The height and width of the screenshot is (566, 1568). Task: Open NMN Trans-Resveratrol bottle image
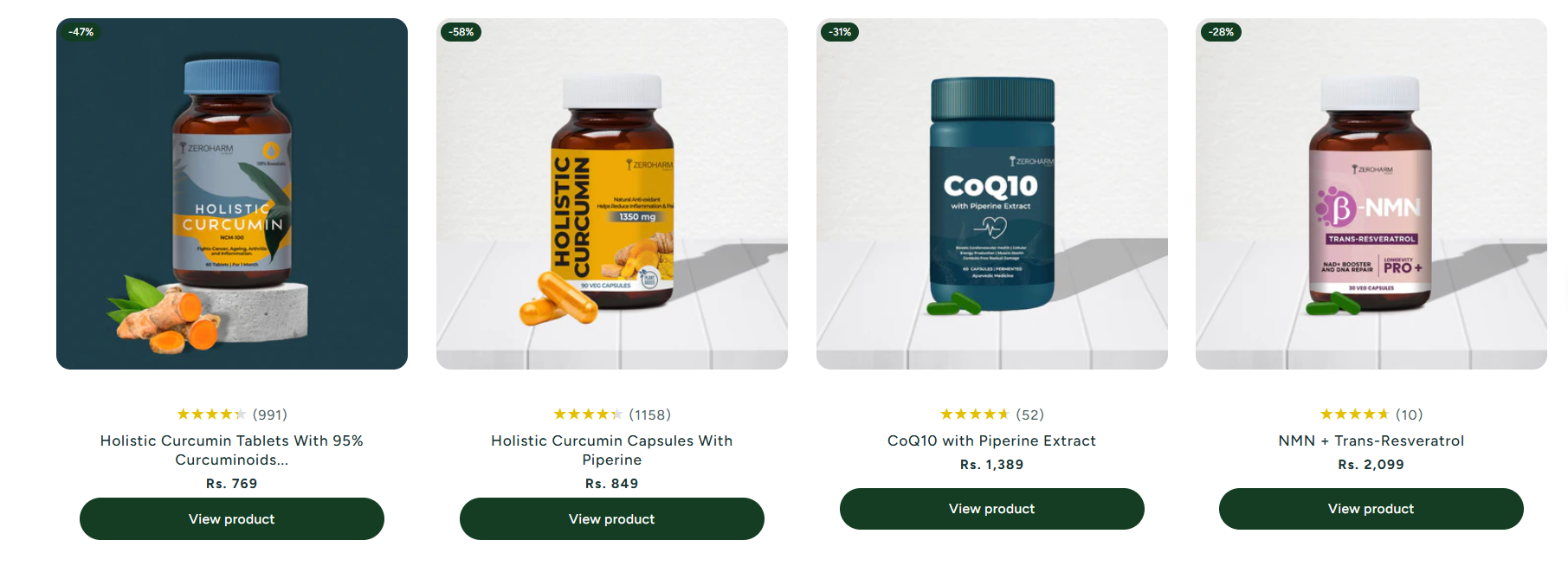1371,194
